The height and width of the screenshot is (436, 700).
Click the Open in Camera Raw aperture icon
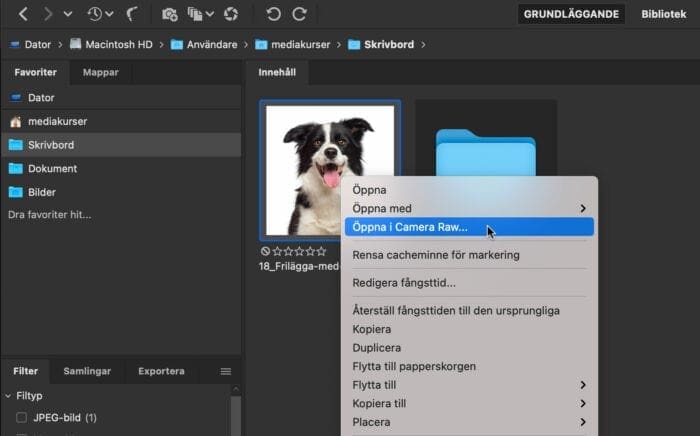231,14
